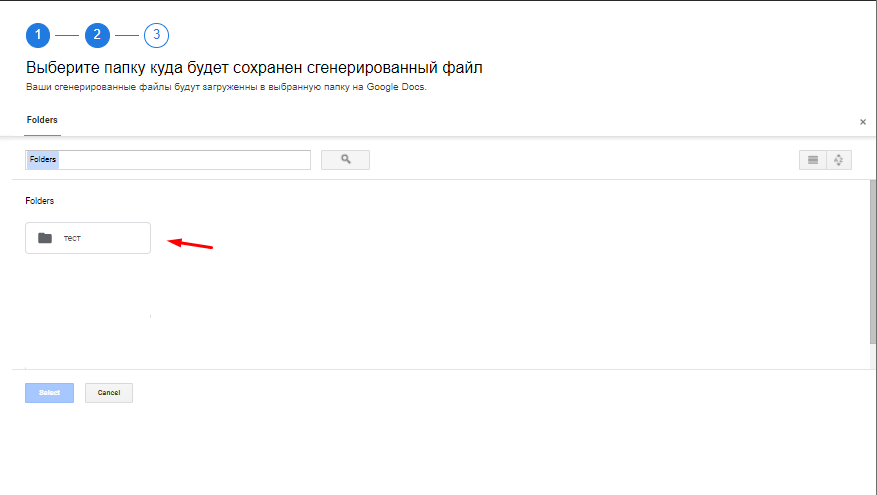Confirm with the Select button
Image resolution: width=877 pixels, height=495 pixels.
pyautogui.click(x=49, y=393)
